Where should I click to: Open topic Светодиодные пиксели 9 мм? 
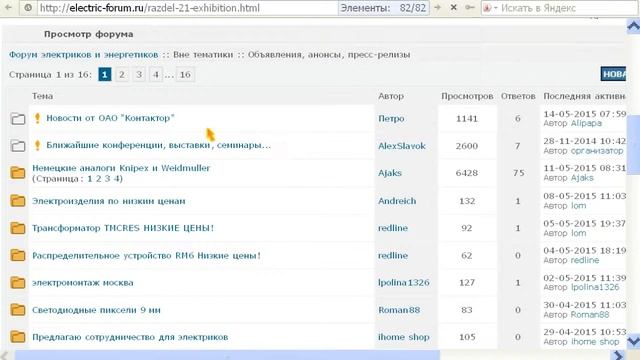click(x=96, y=310)
